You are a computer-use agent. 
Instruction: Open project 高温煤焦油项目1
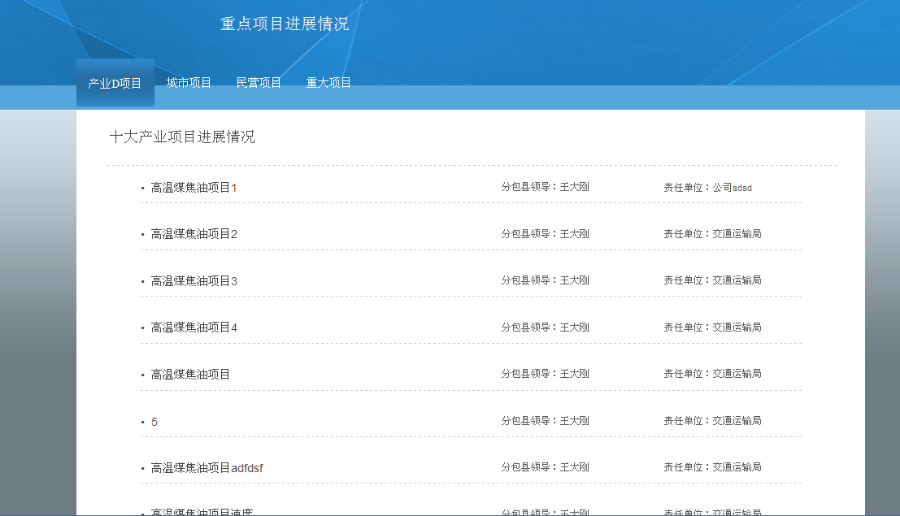(194, 188)
